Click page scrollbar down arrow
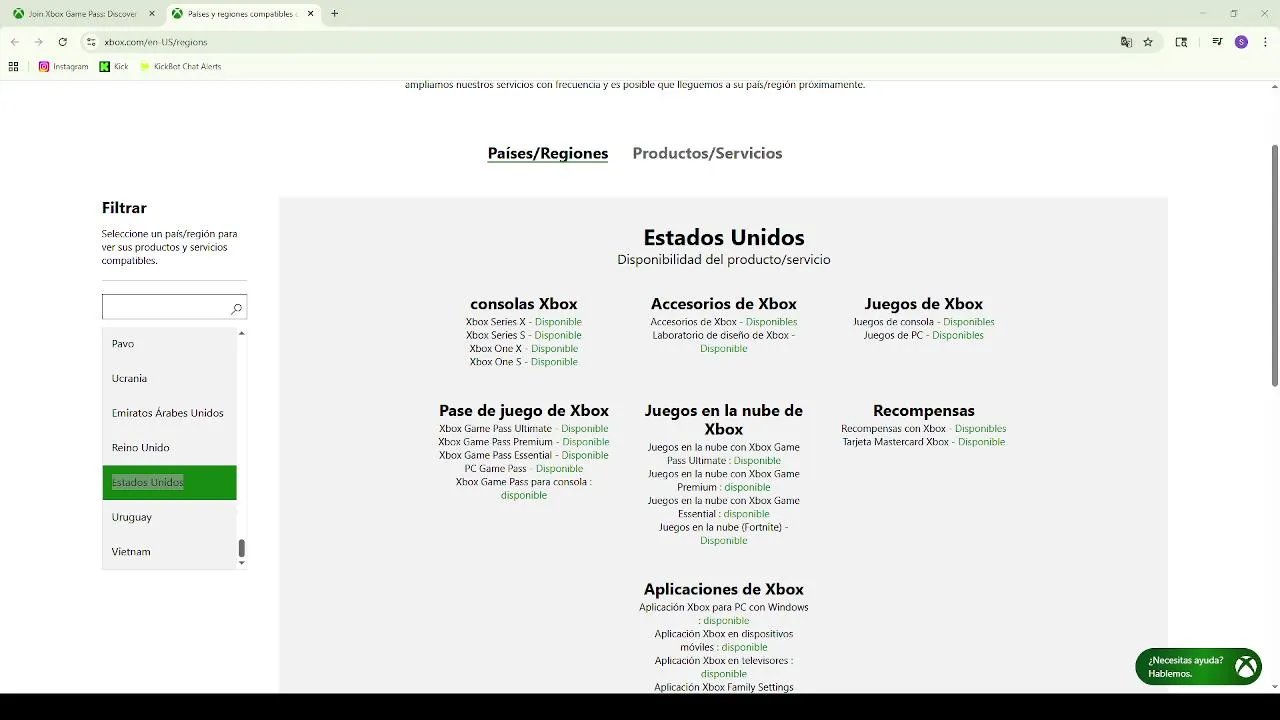 [x=1274, y=687]
